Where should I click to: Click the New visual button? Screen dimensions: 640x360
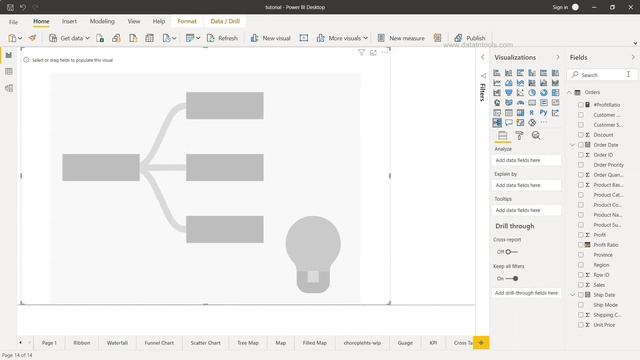(270, 38)
